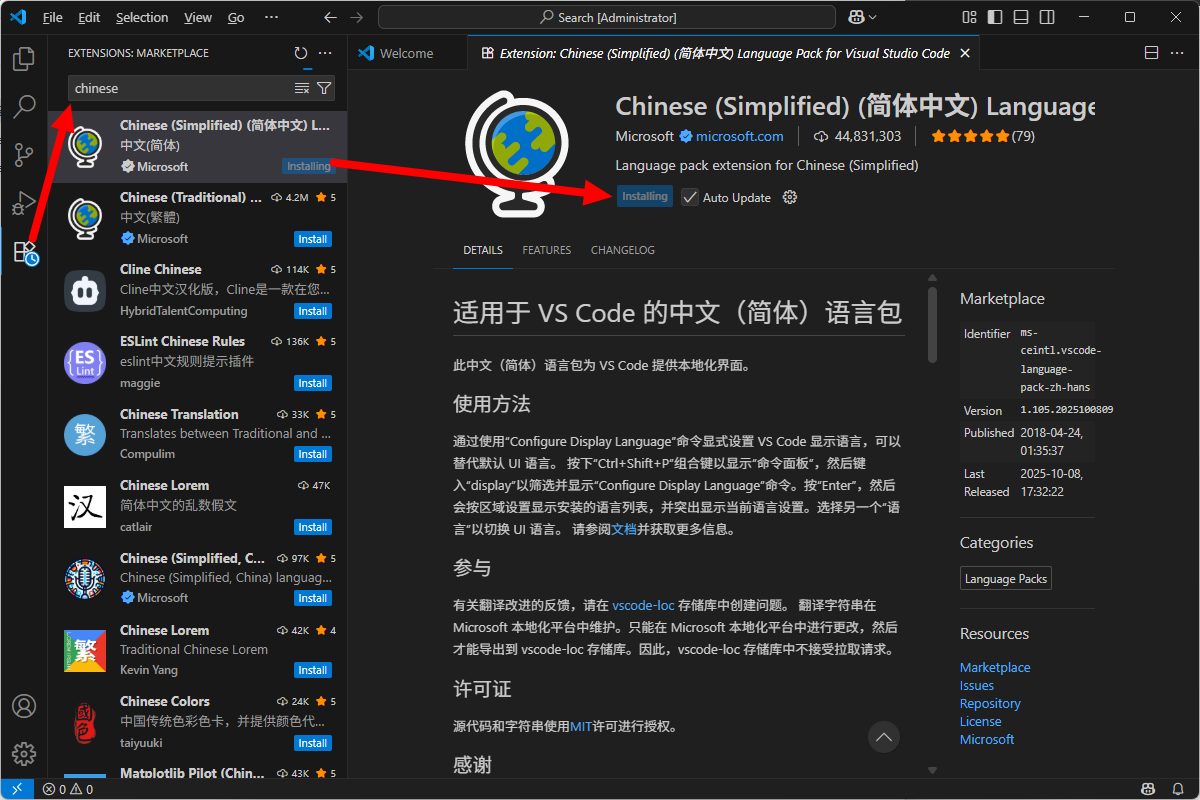Click the Search icon in activity bar

(x=24, y=107)
